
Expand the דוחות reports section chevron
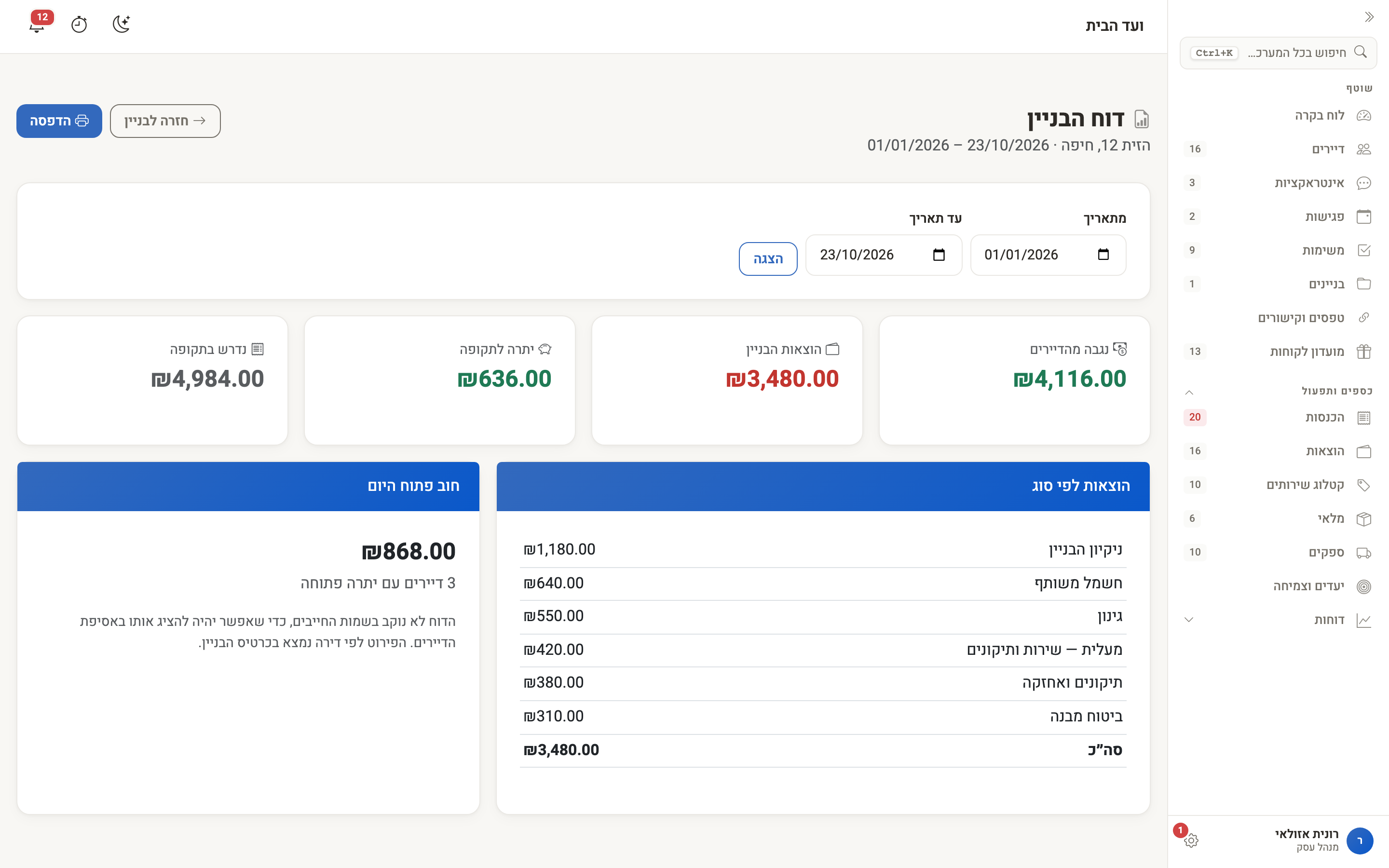[1189, 620]
